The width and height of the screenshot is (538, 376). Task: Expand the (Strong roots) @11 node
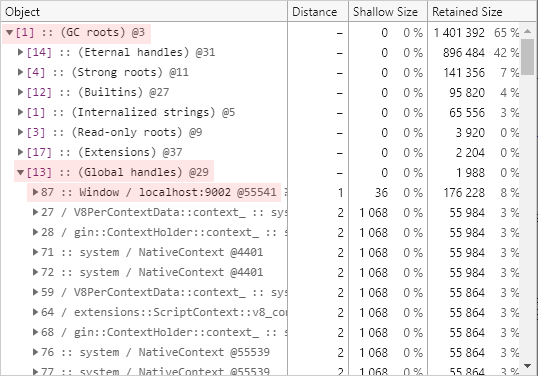(x=21, y=72)
